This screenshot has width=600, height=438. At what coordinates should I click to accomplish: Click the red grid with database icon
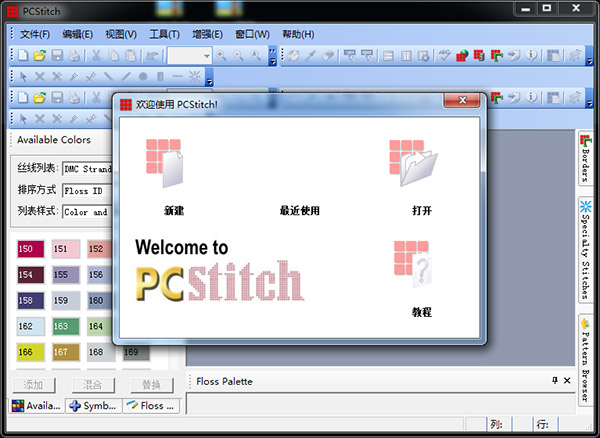coord(479,56)
